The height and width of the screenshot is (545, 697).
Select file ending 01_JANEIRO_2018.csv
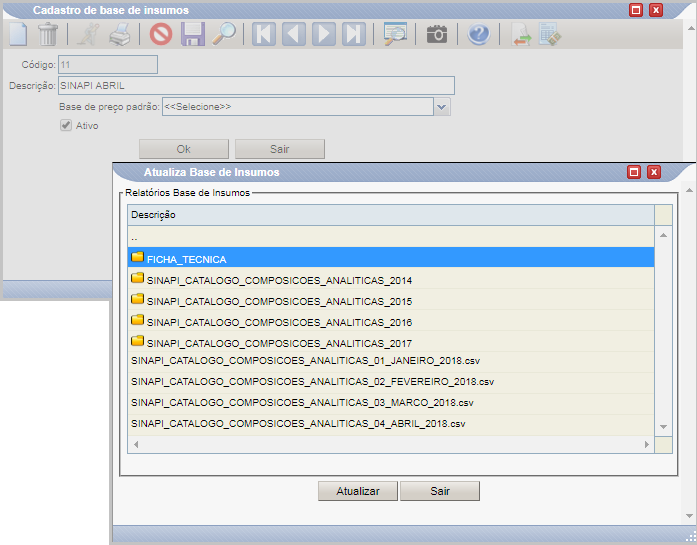(391, 361)
